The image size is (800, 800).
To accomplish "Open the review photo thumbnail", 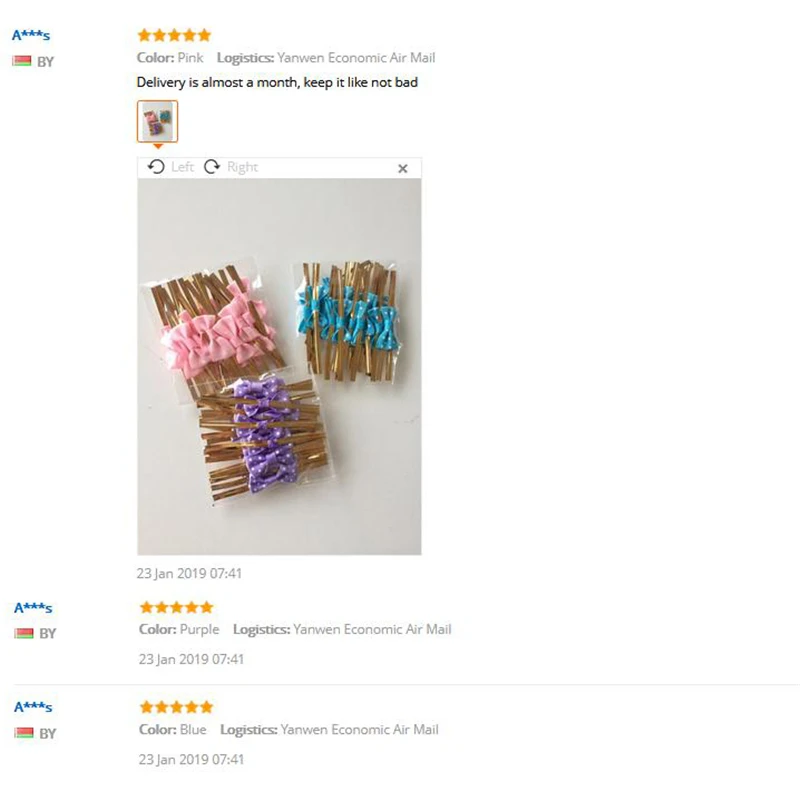I will click(158, 121).
